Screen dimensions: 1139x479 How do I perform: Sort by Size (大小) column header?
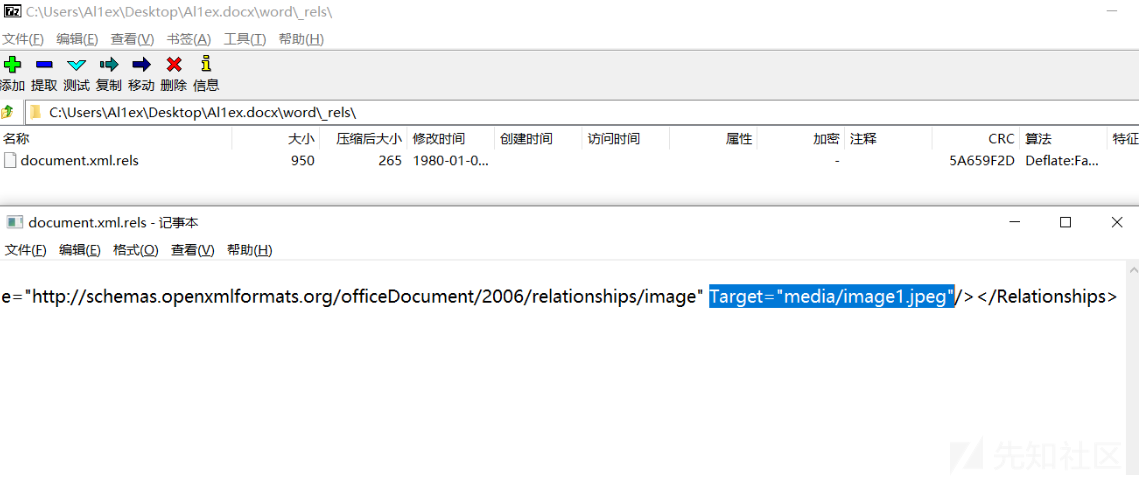pyautogui.click(x=301, y=139)
